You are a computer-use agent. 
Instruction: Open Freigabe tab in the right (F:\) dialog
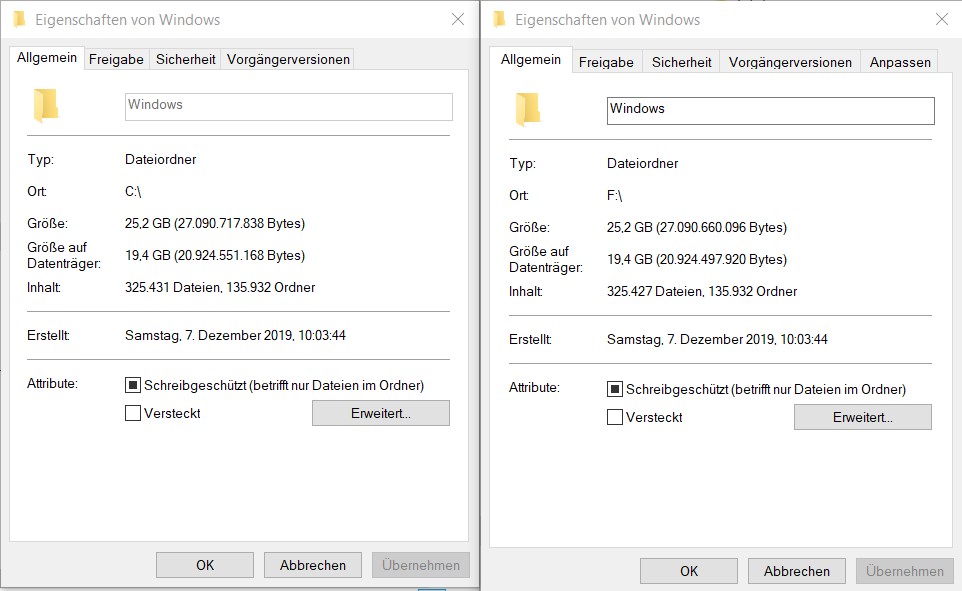click(x=606, y=63)
